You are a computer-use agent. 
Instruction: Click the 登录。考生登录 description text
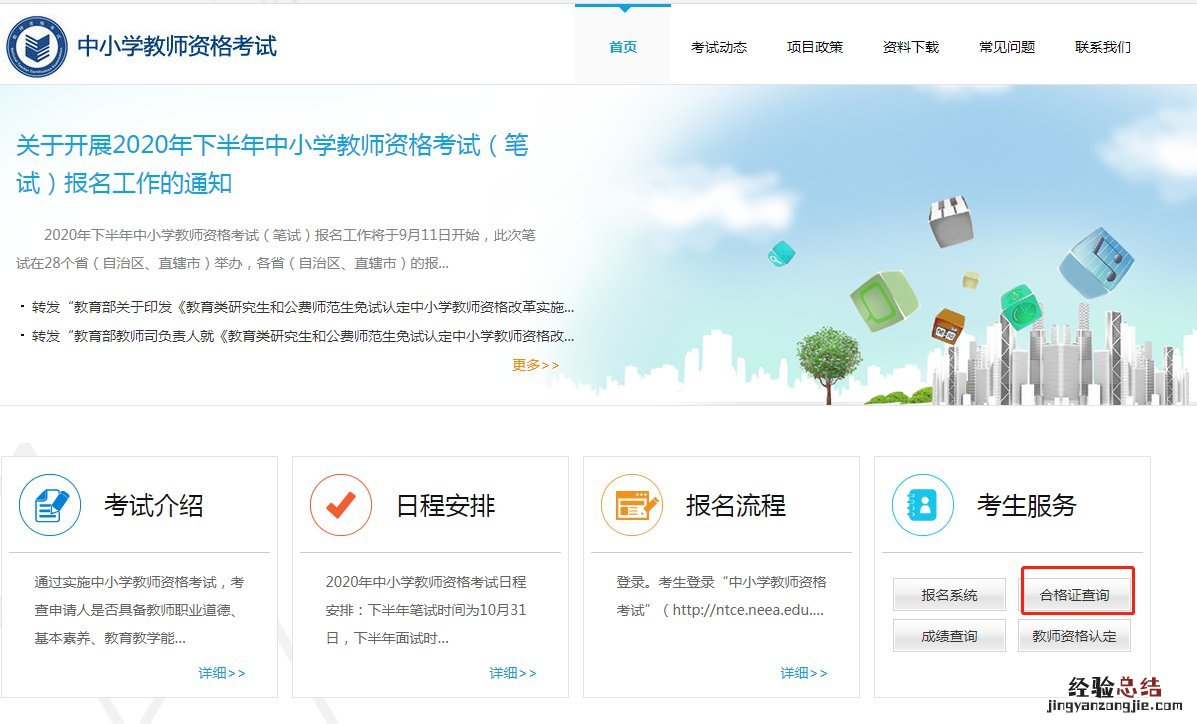point(721,596)
